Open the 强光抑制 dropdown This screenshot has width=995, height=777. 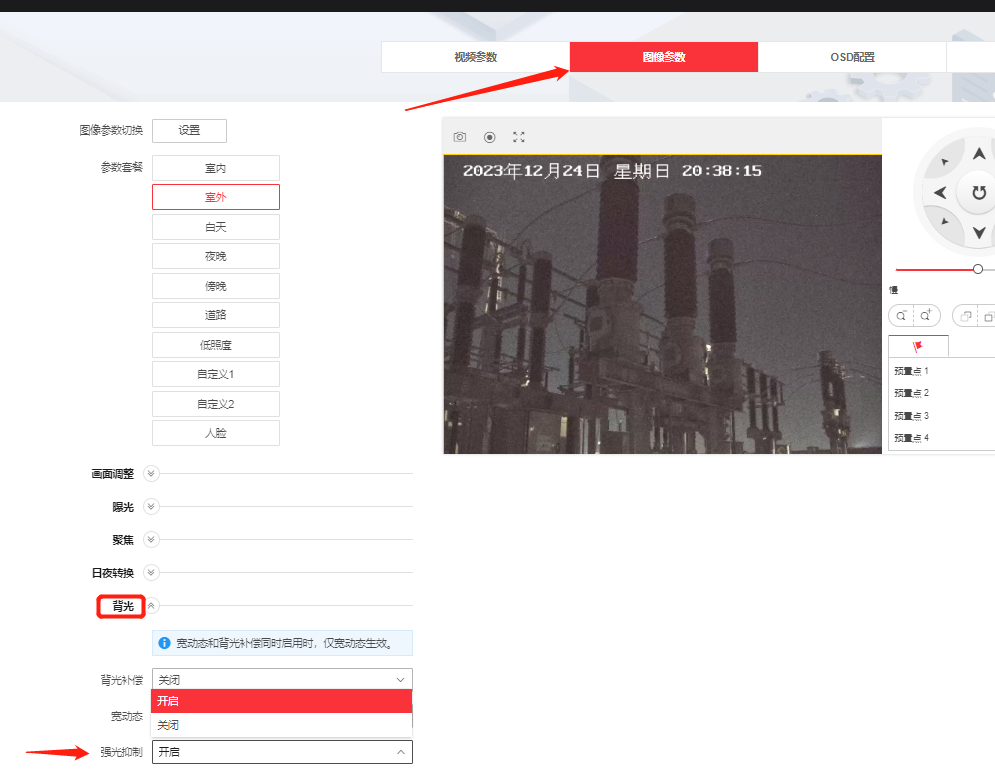[282, 752]
